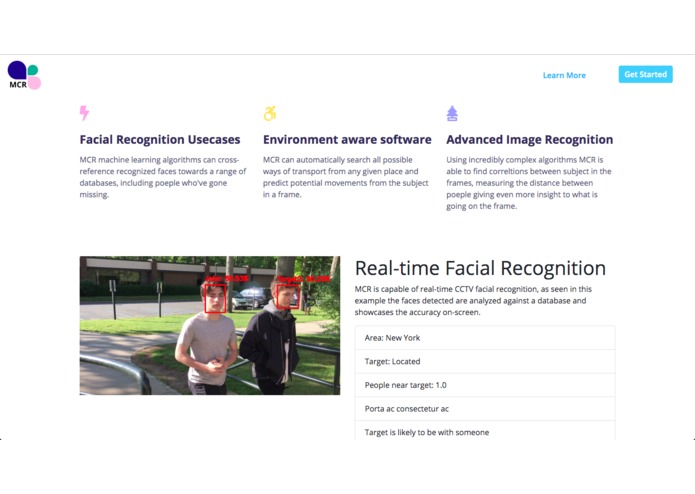Viewport: 695px width, 494px height.
Task: Select the Advanced Image Recognition heading
Action: (530, 140)
